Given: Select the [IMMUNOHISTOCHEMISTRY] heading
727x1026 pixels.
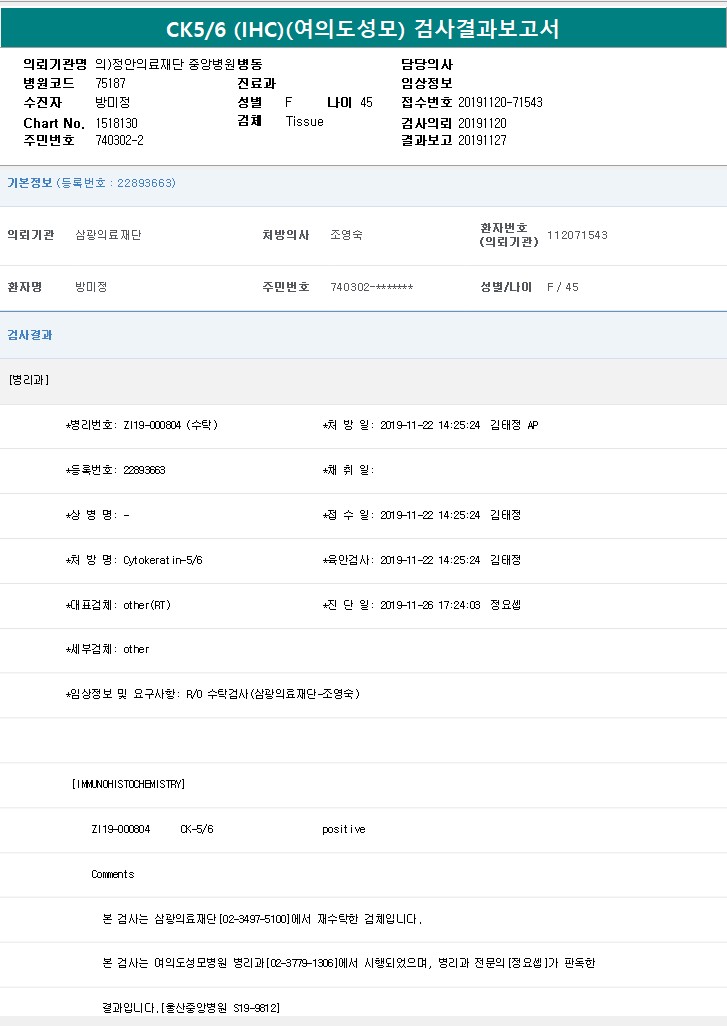Looking at the screenshot, I should pos(129,784).
